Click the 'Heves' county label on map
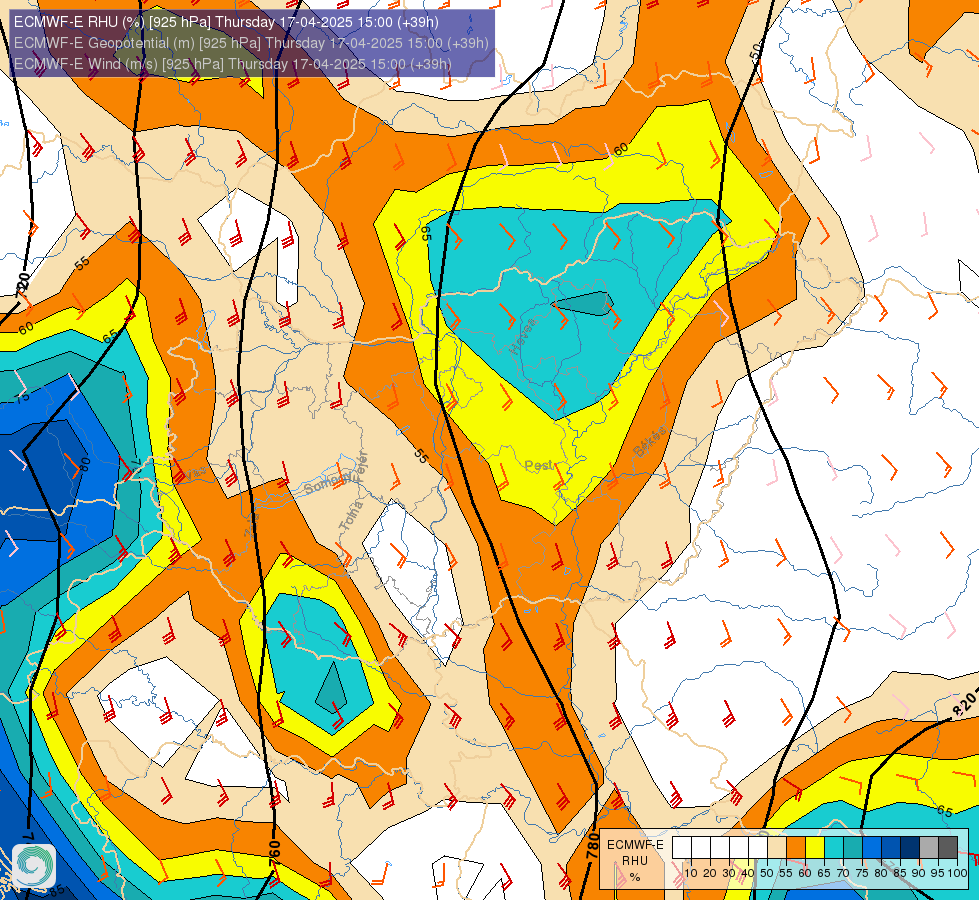The image size is (979, 900). pyautogui.click(x=523, y=335)
